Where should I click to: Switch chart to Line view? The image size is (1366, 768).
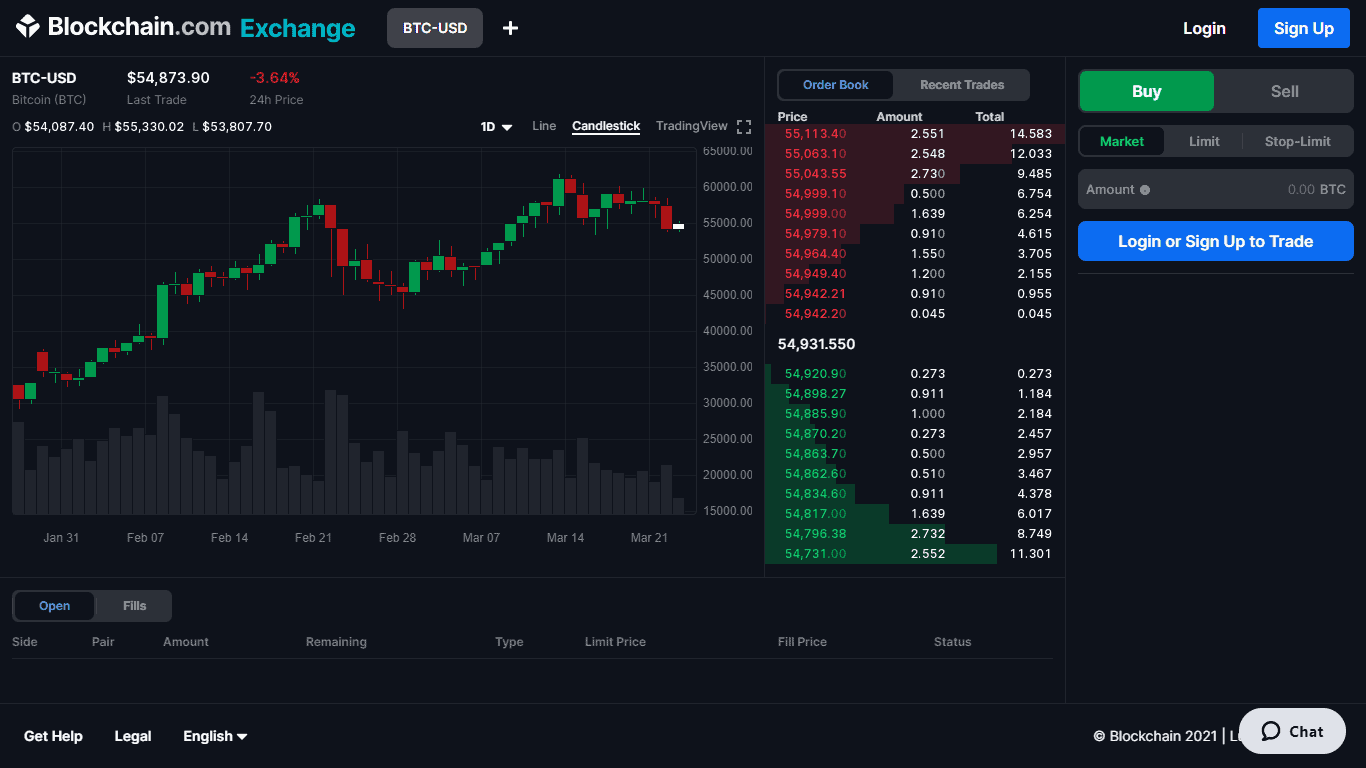pyautogui.click(x=543, y=126)
